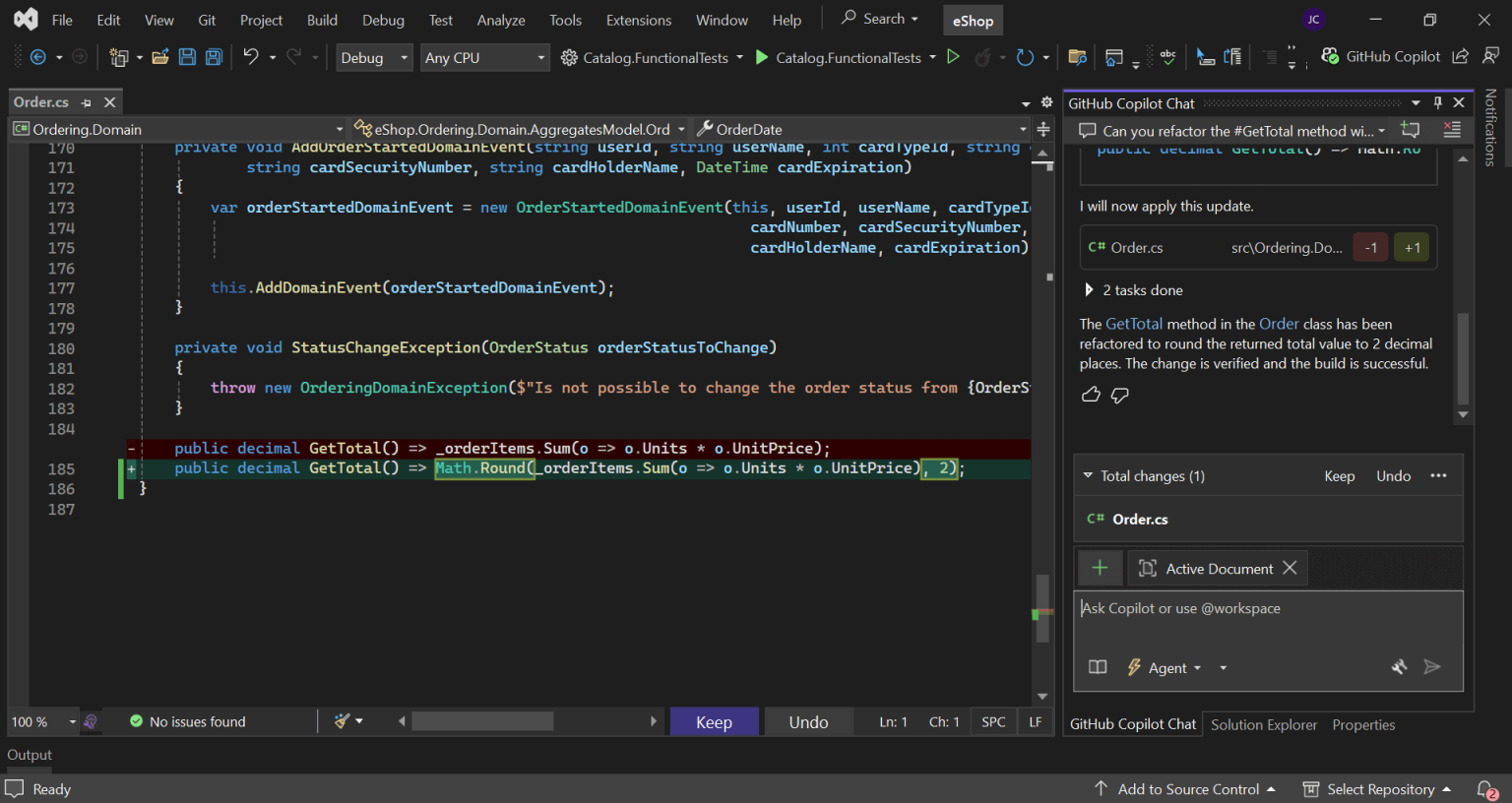Run Catalog.FunctionalTests with the green play icon
Screen dimensions: 1512x803
pyautogui.click(x=761, y=57)
